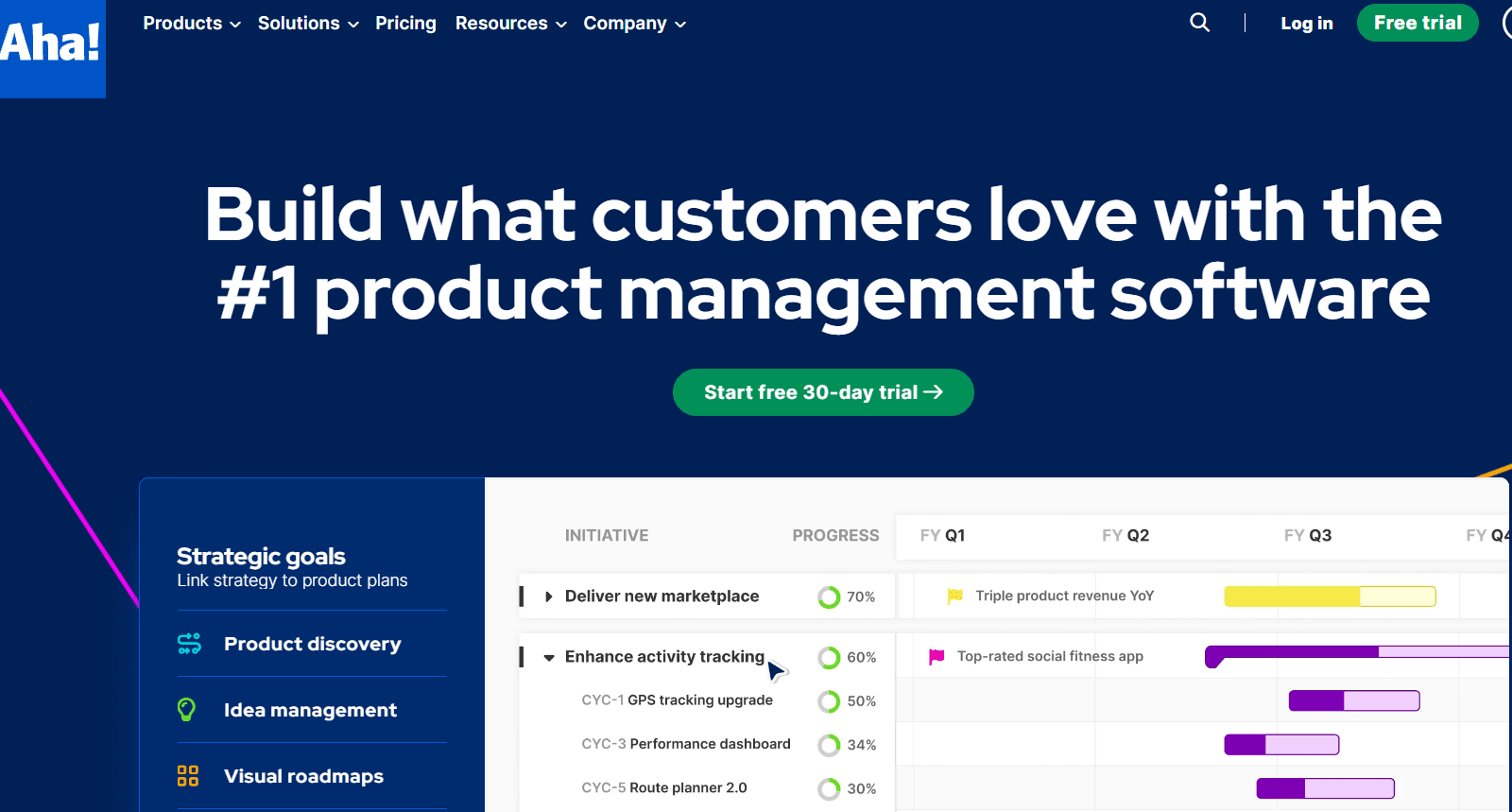
Task: Click the Triple product revenue YoY label
Action: (x=1065, y=596)
